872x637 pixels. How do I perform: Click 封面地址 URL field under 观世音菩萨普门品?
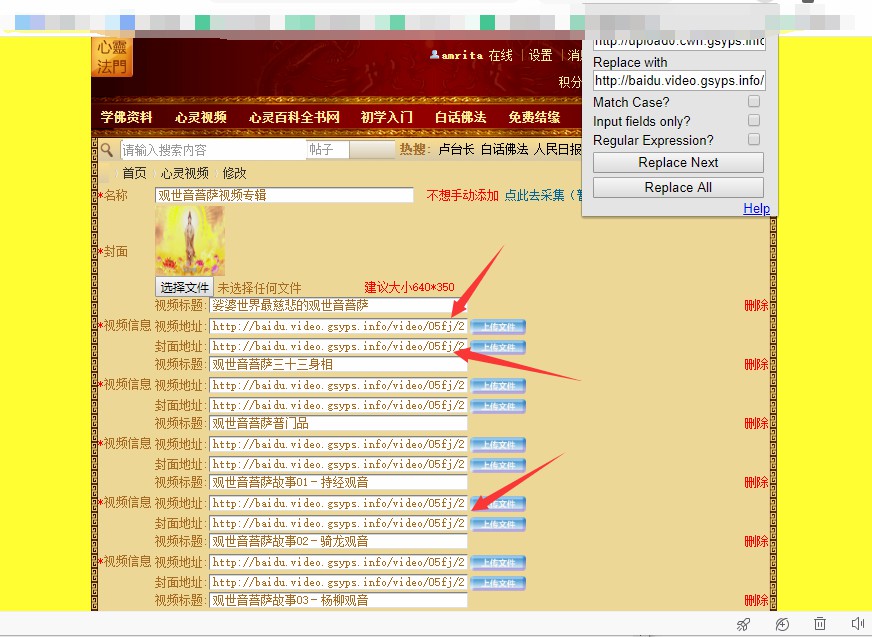click(338, 464)
